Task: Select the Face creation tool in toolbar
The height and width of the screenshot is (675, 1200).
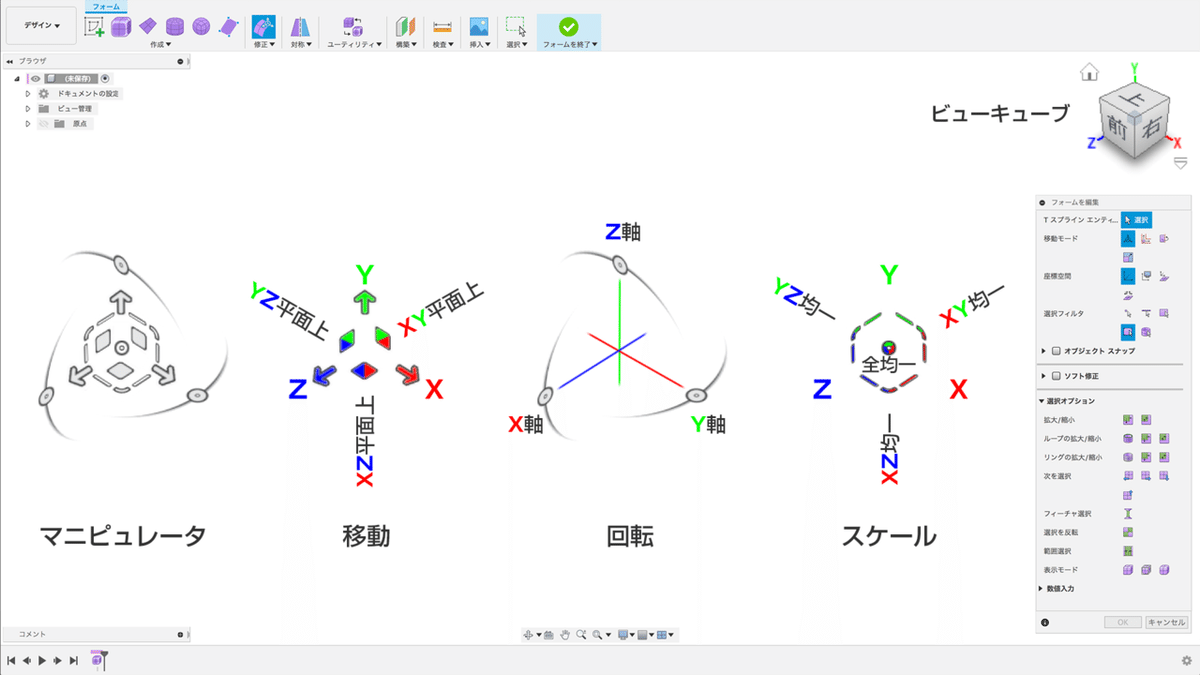Action: (228, 26)
